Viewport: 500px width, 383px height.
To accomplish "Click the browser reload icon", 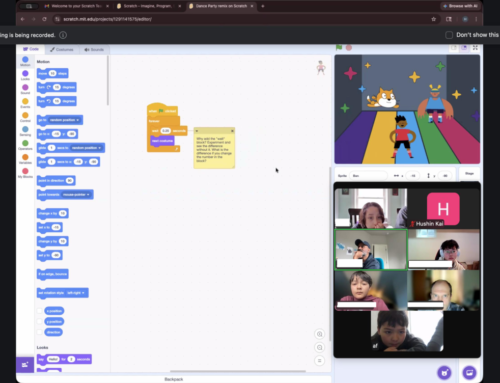I will 44,19.
